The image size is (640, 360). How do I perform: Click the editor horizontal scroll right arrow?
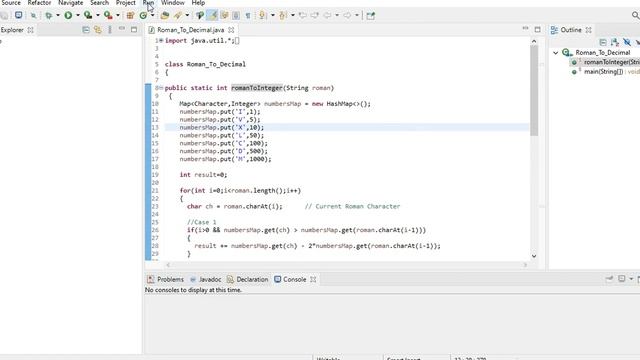pyautogui.click(x=525, y=265)
